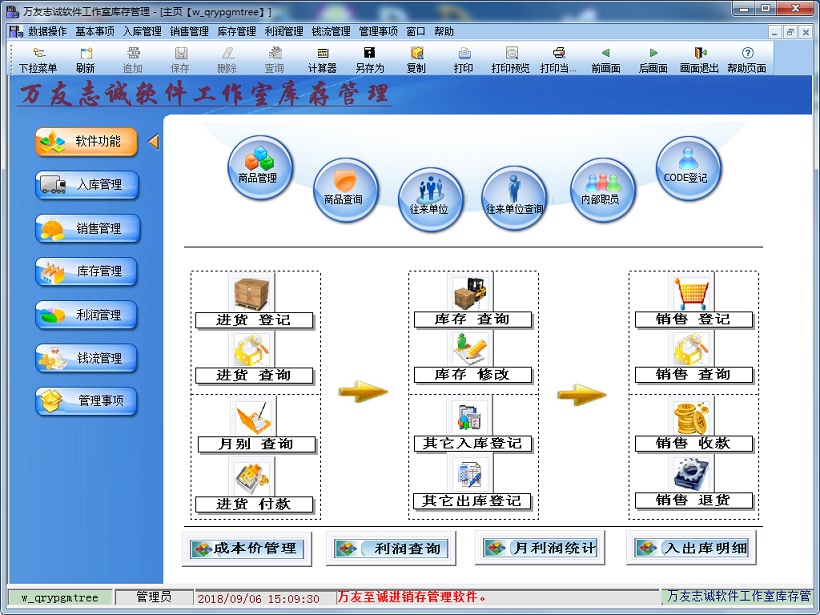Open the 库存管理 menu
This screenshot has height=615, width=820.
coord(236,31)
